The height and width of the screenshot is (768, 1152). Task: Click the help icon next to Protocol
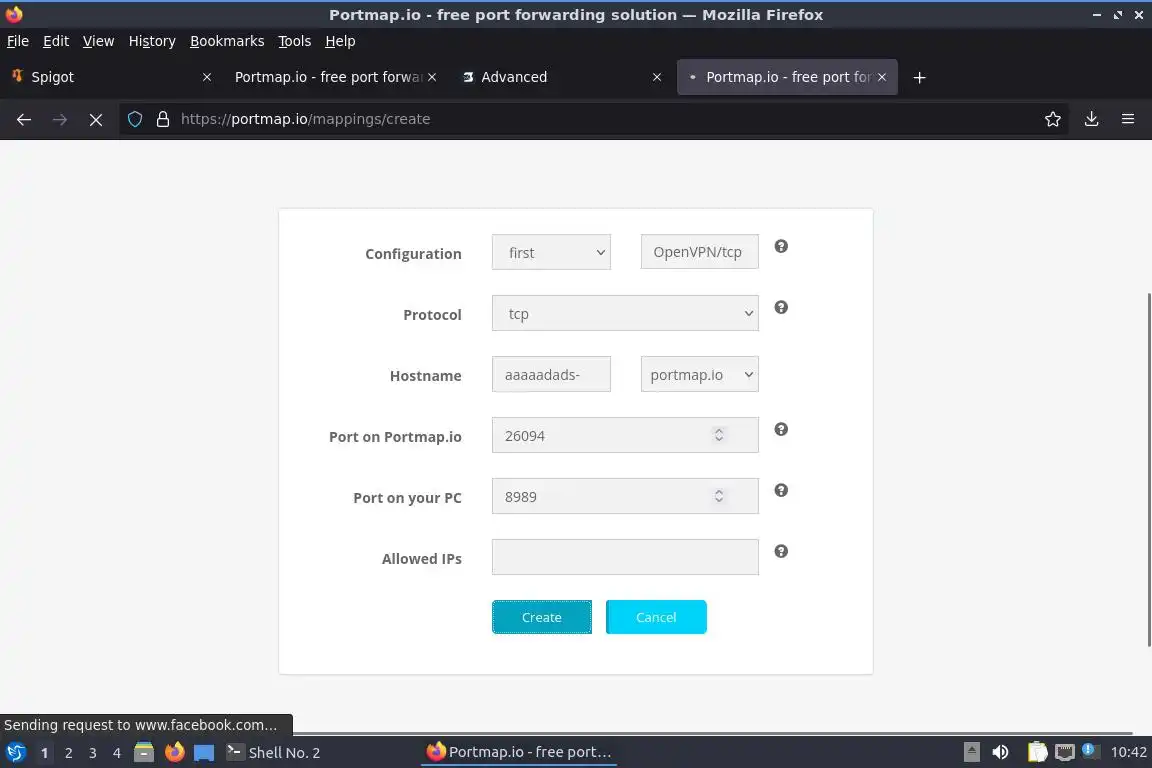coord(781,307)
